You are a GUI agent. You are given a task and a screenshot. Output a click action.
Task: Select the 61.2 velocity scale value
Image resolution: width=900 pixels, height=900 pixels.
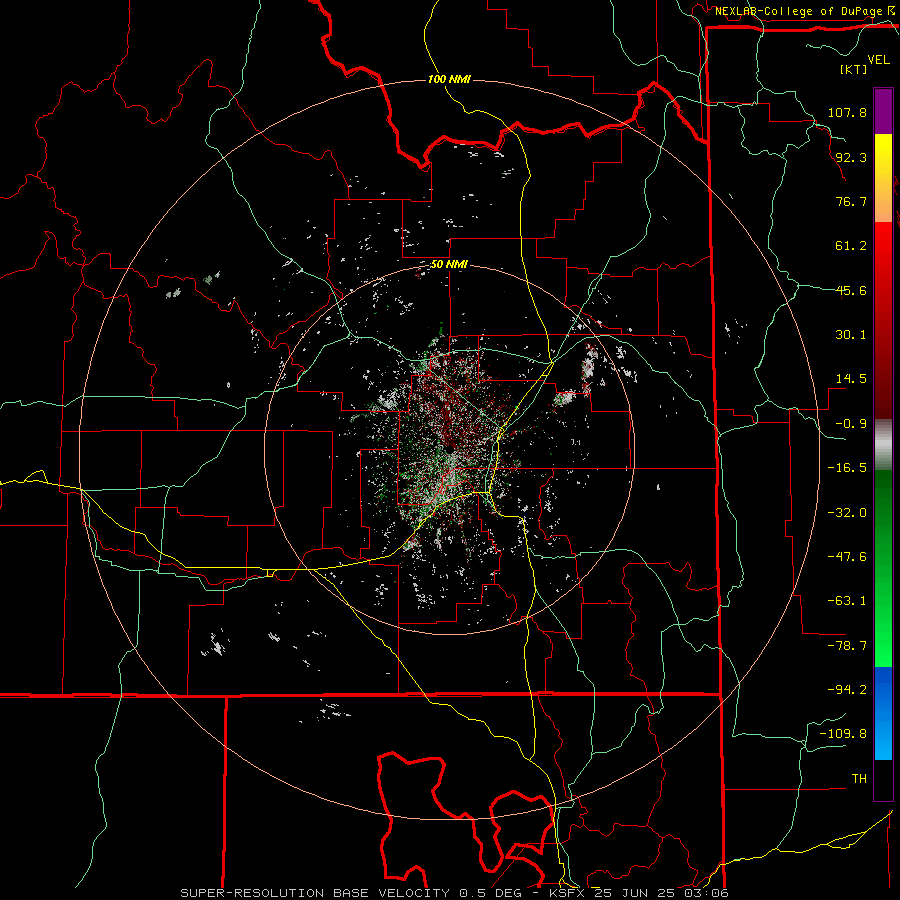tap(851, 246)
